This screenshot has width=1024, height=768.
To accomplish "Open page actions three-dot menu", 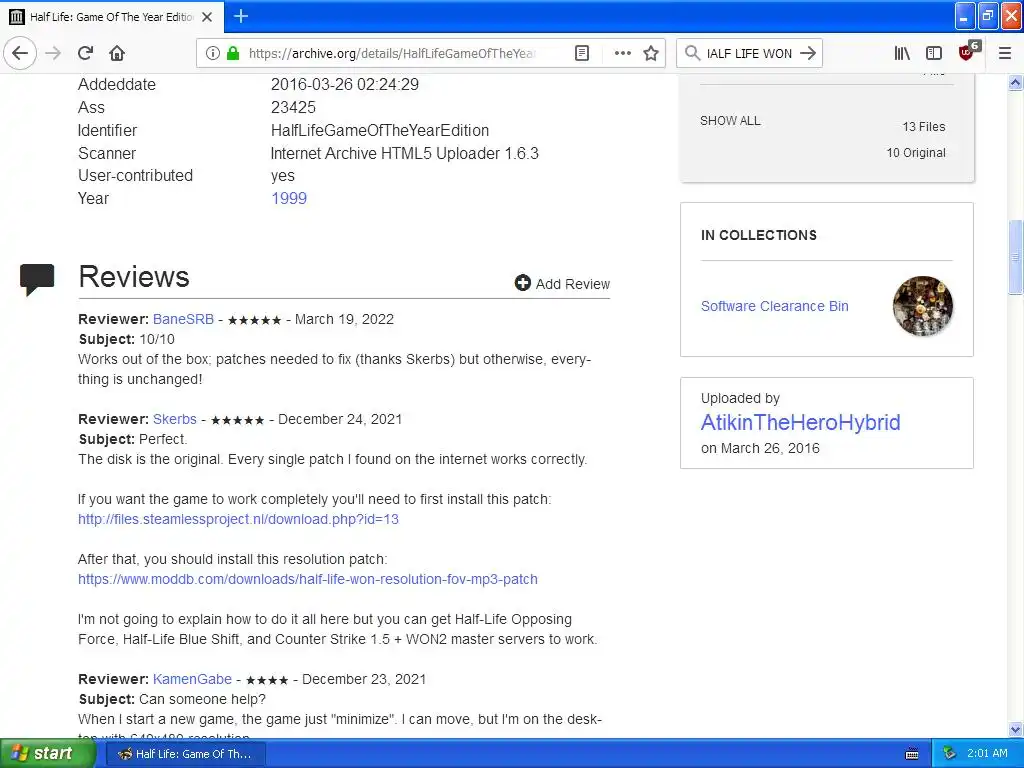I will [623, 54].
